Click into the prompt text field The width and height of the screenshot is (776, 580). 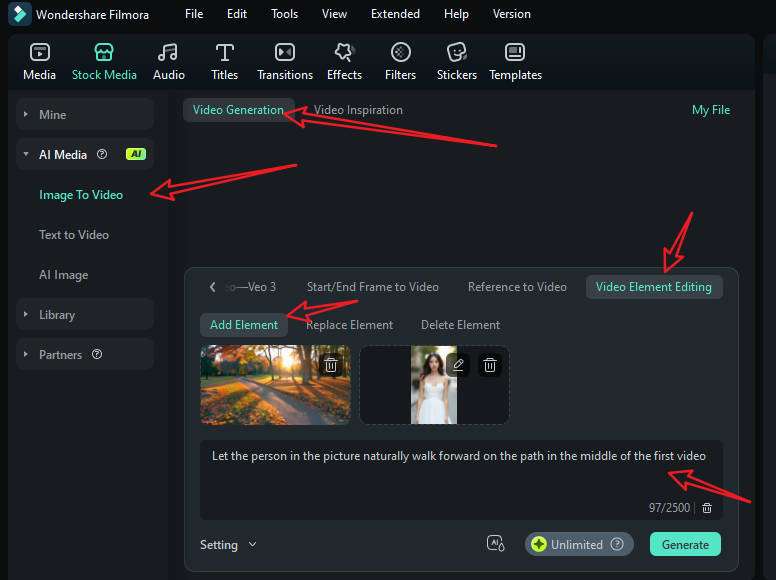[461, 479]
